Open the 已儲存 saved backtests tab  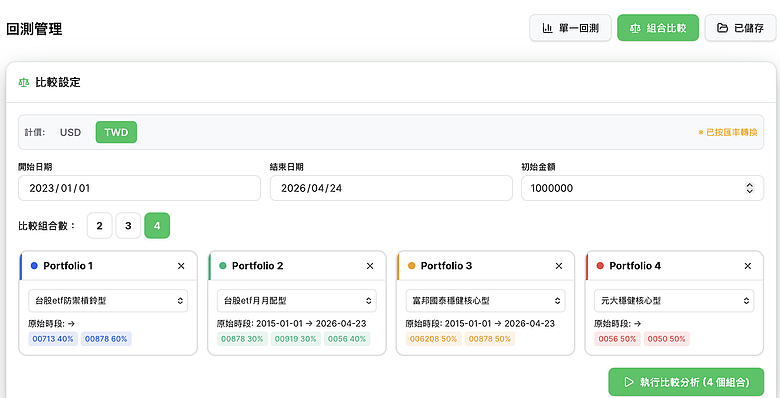pyautogui.click(x=740, y=28)
